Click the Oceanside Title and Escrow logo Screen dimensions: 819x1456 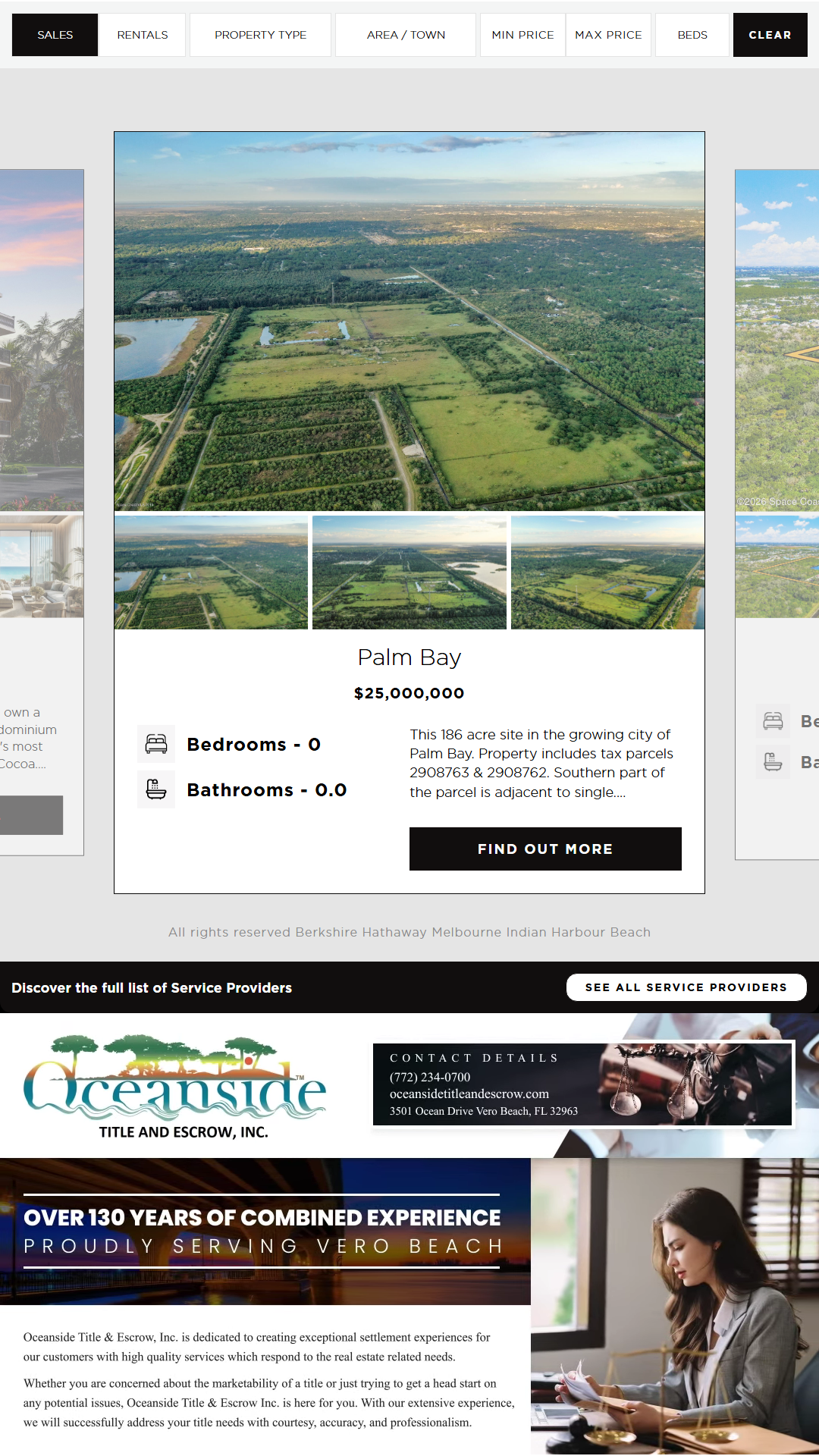coord(176,1086)
